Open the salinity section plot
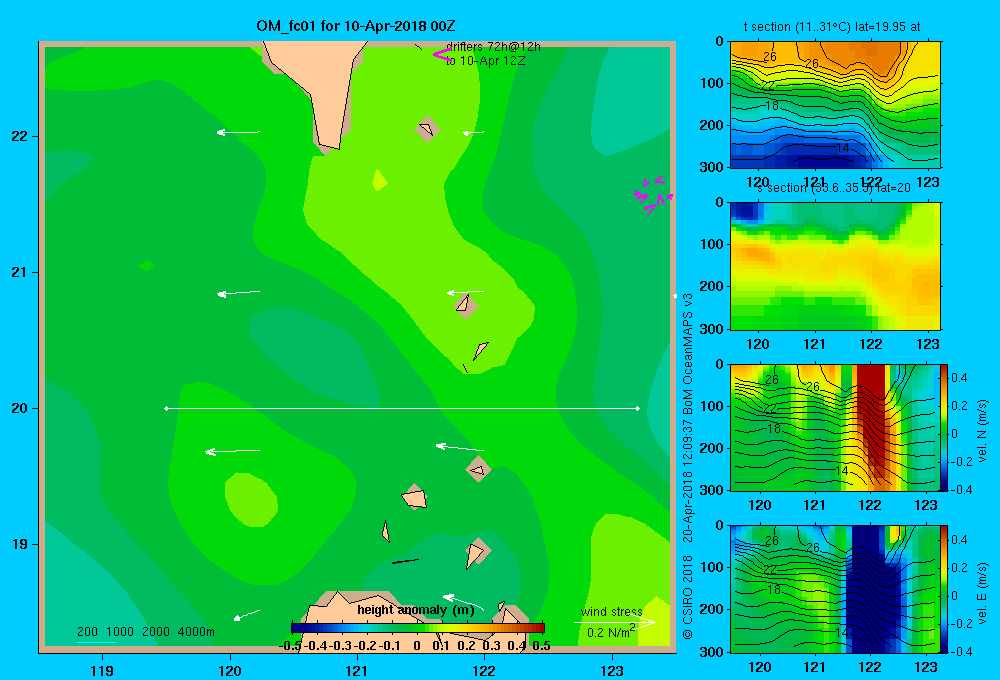The image size is (1000, 680). [x=835, y=266]
